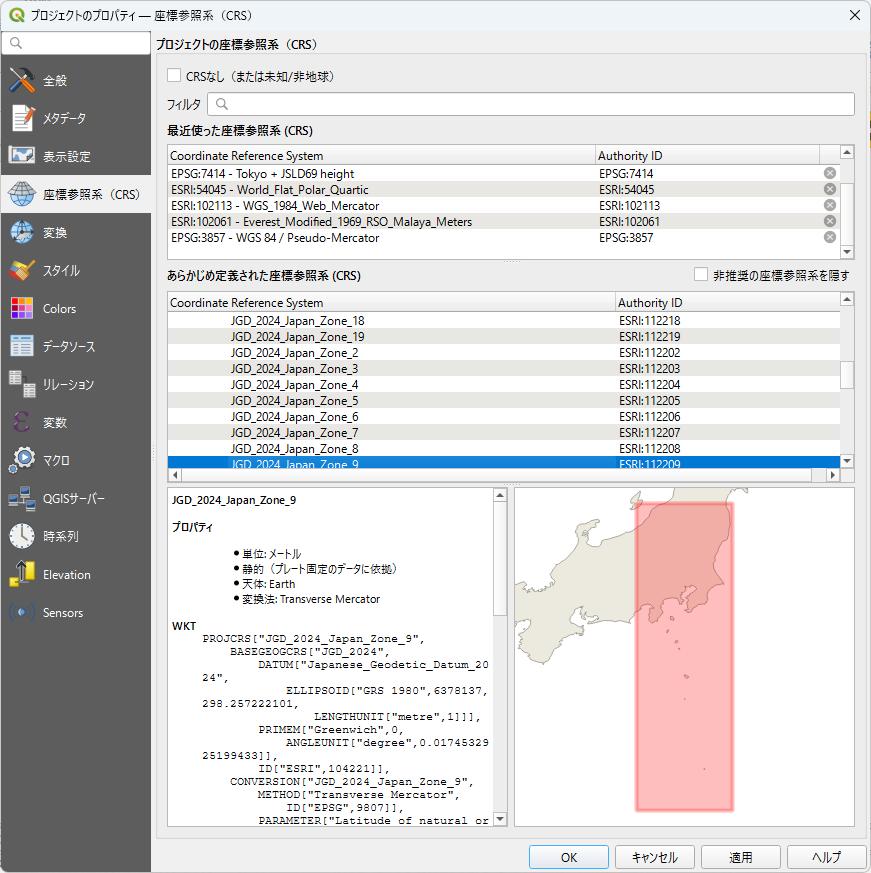The image size is (871, 873).
Task: Open the Sensors icon
Action: click(22, 612)
